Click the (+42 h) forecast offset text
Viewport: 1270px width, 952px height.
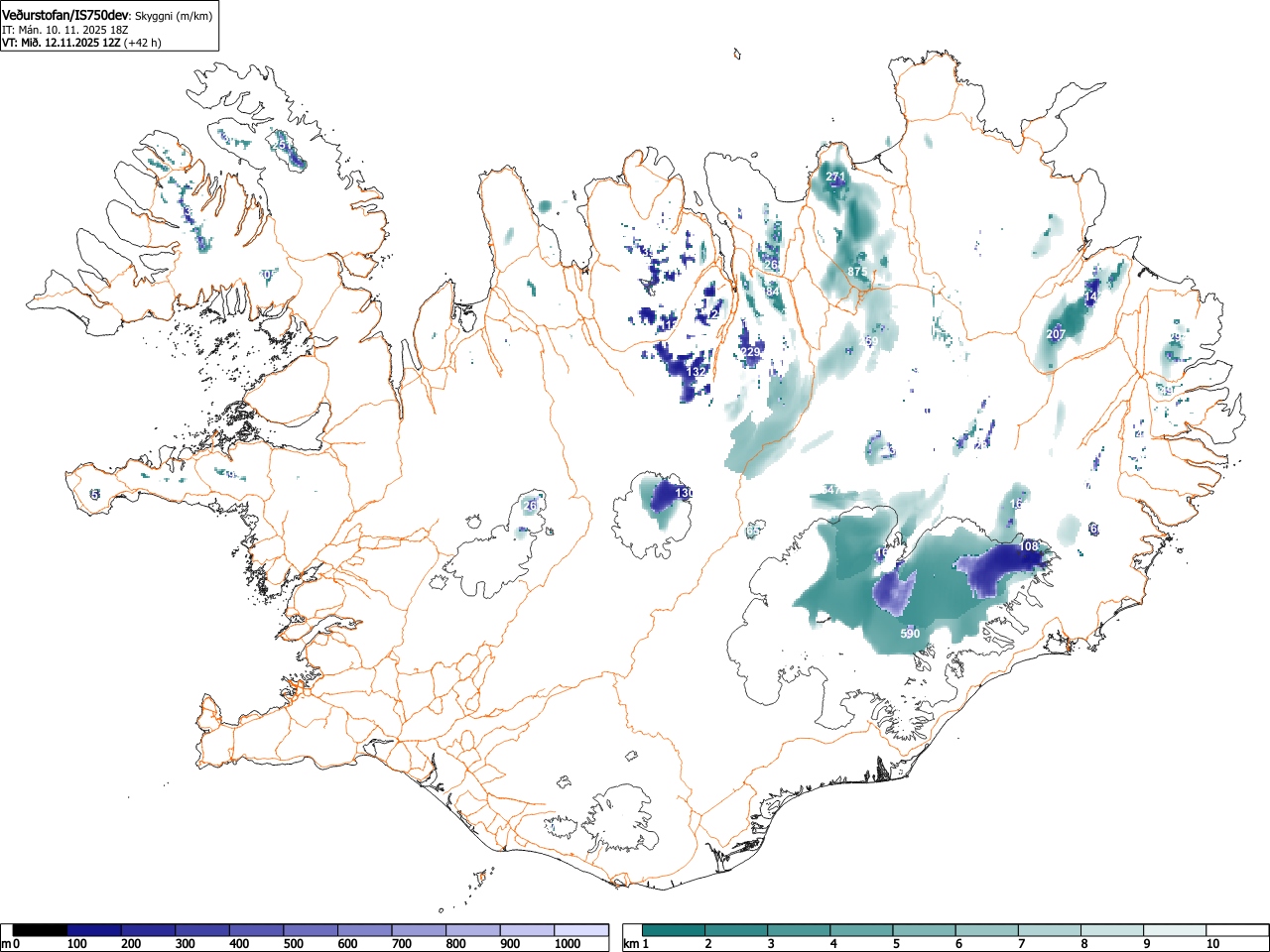tap(142, 43)
